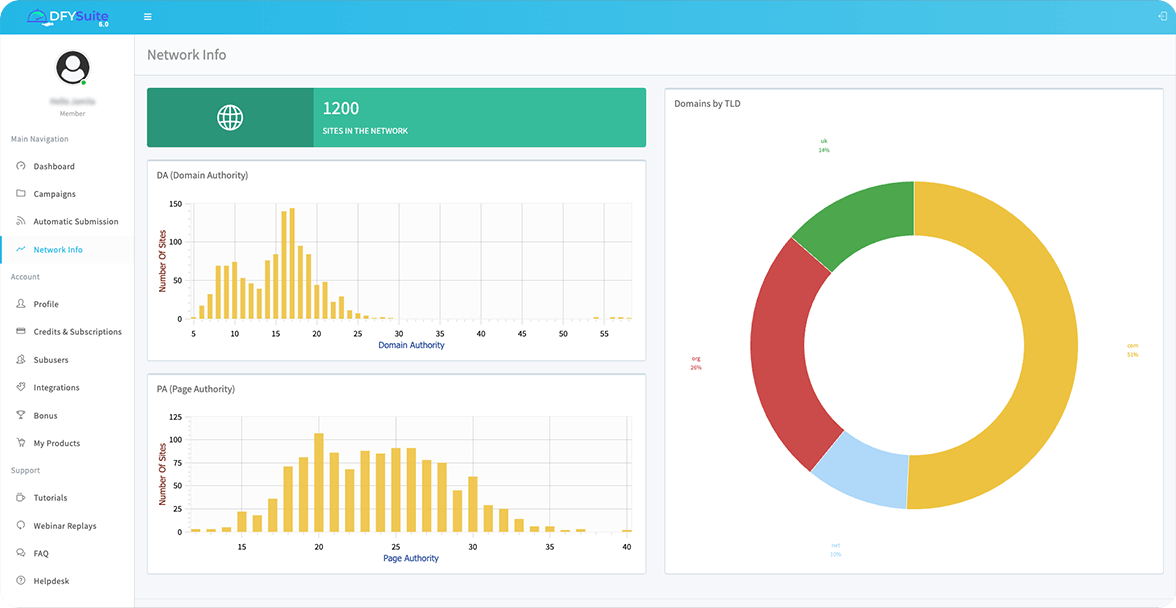Click the Network Info chart icon
This screenshot has width=1176, height=608.
[x=21, y=249]
